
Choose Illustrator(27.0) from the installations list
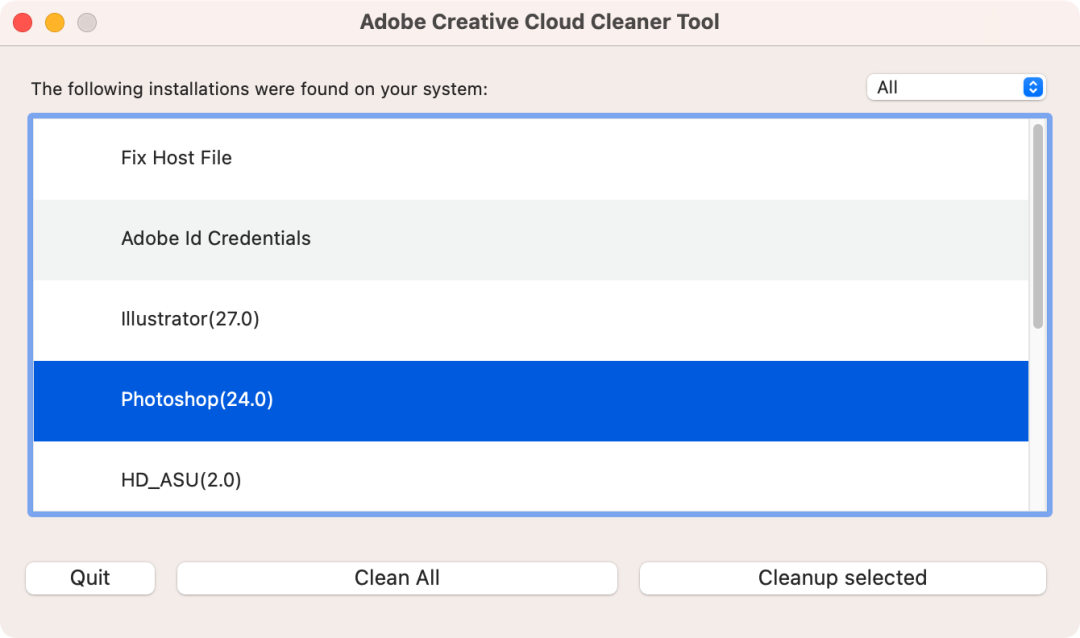coord(531,320)
